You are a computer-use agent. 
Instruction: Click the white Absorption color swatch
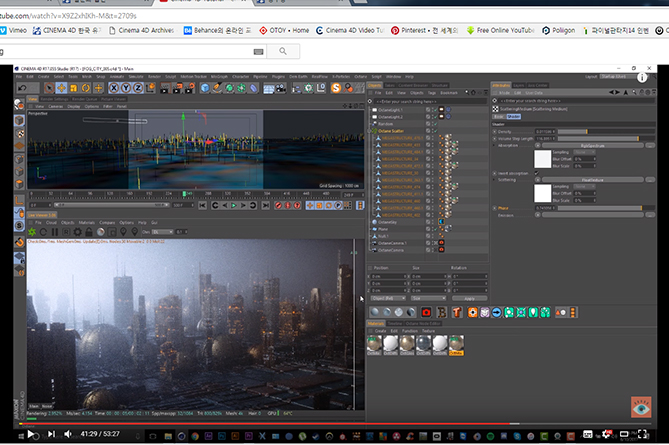(543, 159)
